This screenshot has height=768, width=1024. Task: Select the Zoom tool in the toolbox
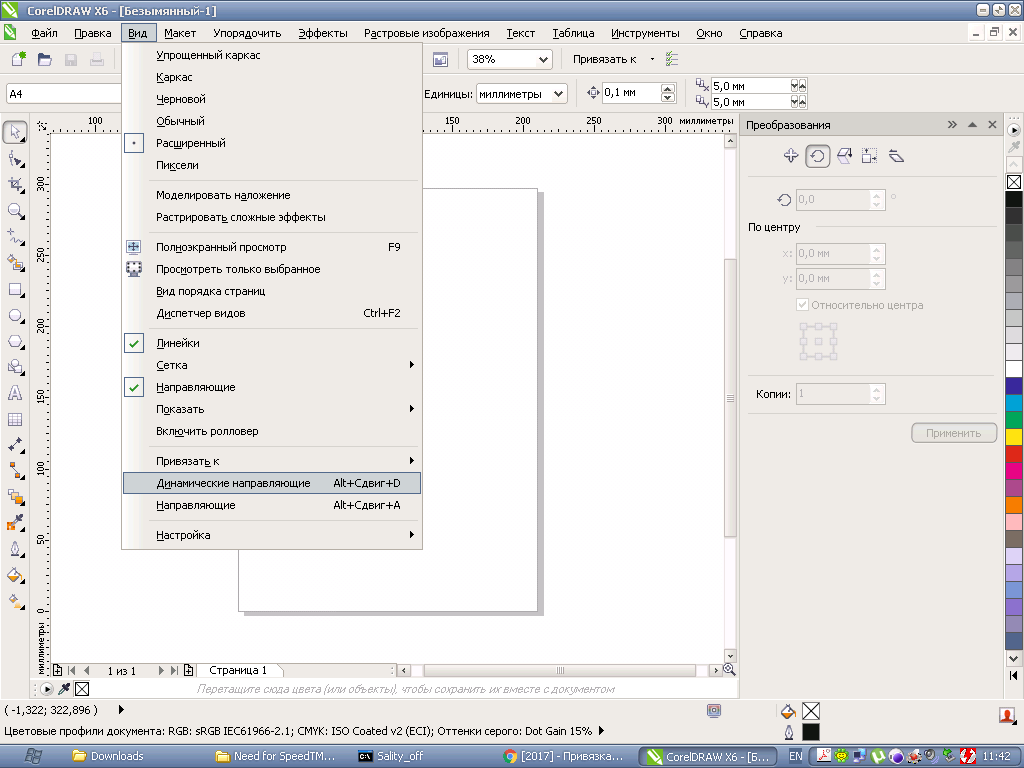(x=16, y=211)
